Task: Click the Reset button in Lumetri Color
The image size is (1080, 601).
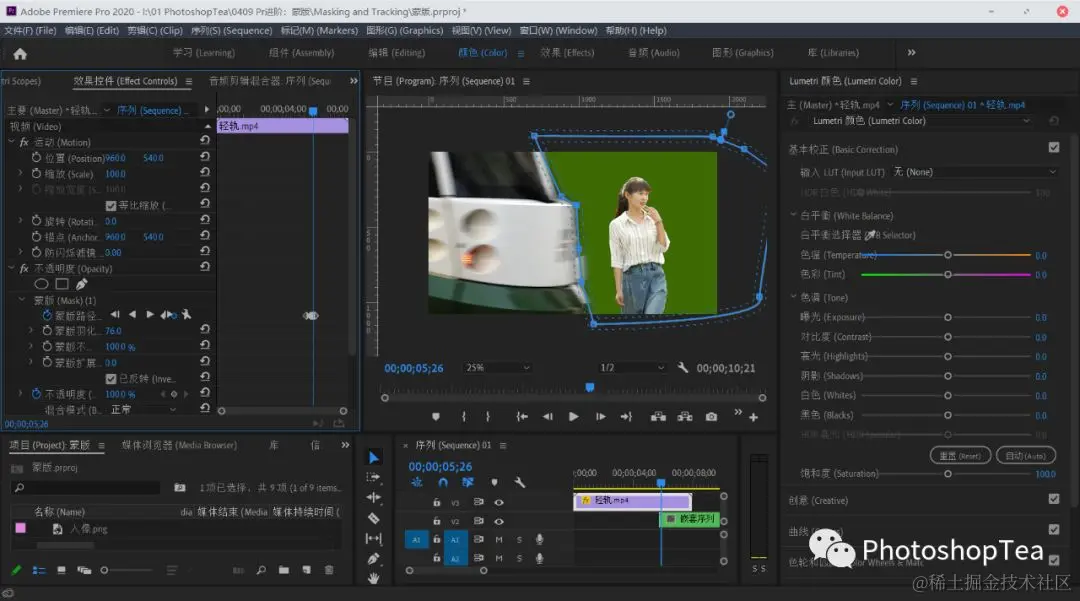Action: click(x=958, y=455)
